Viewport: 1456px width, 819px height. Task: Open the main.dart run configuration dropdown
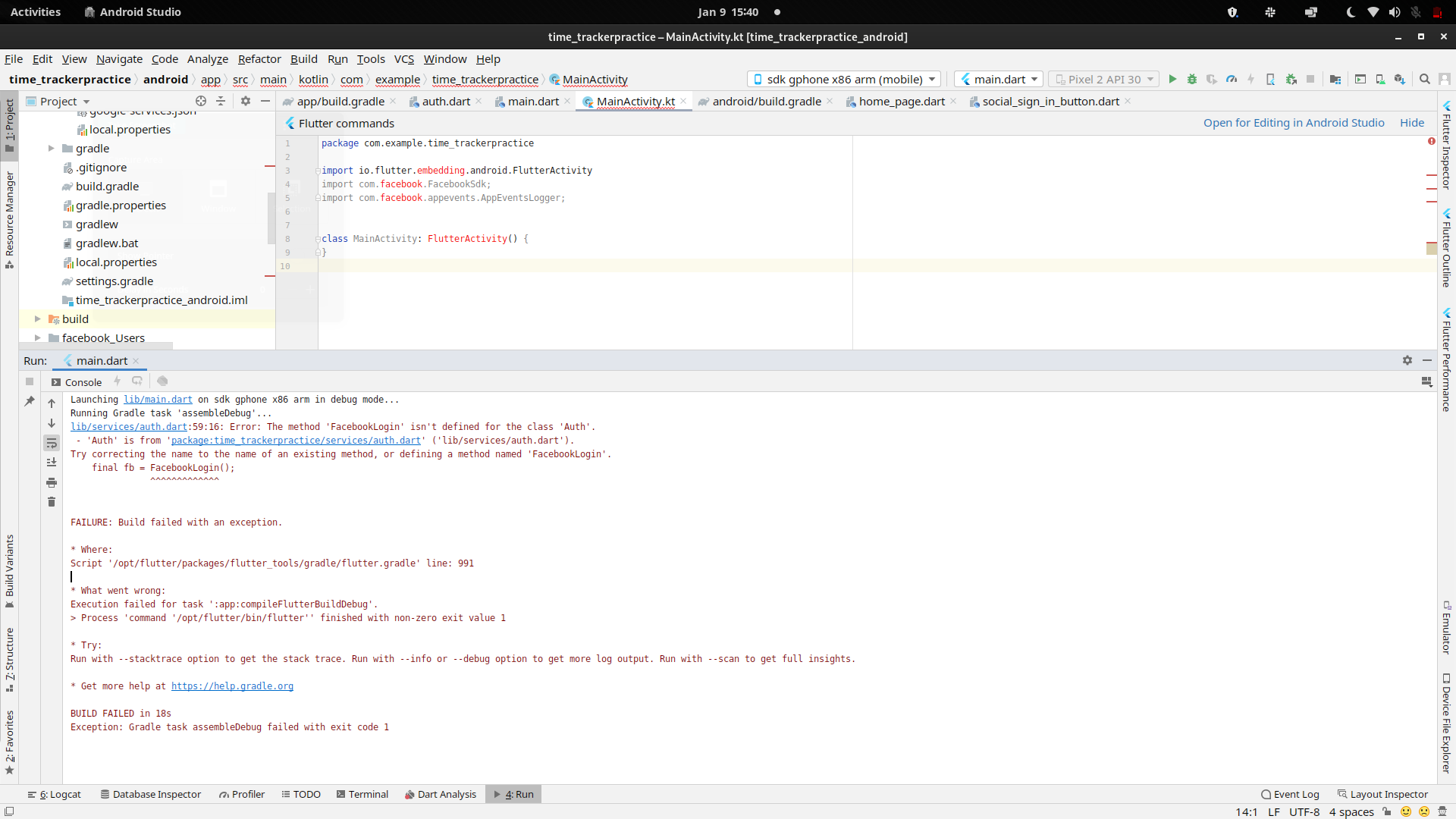(999, 79)
